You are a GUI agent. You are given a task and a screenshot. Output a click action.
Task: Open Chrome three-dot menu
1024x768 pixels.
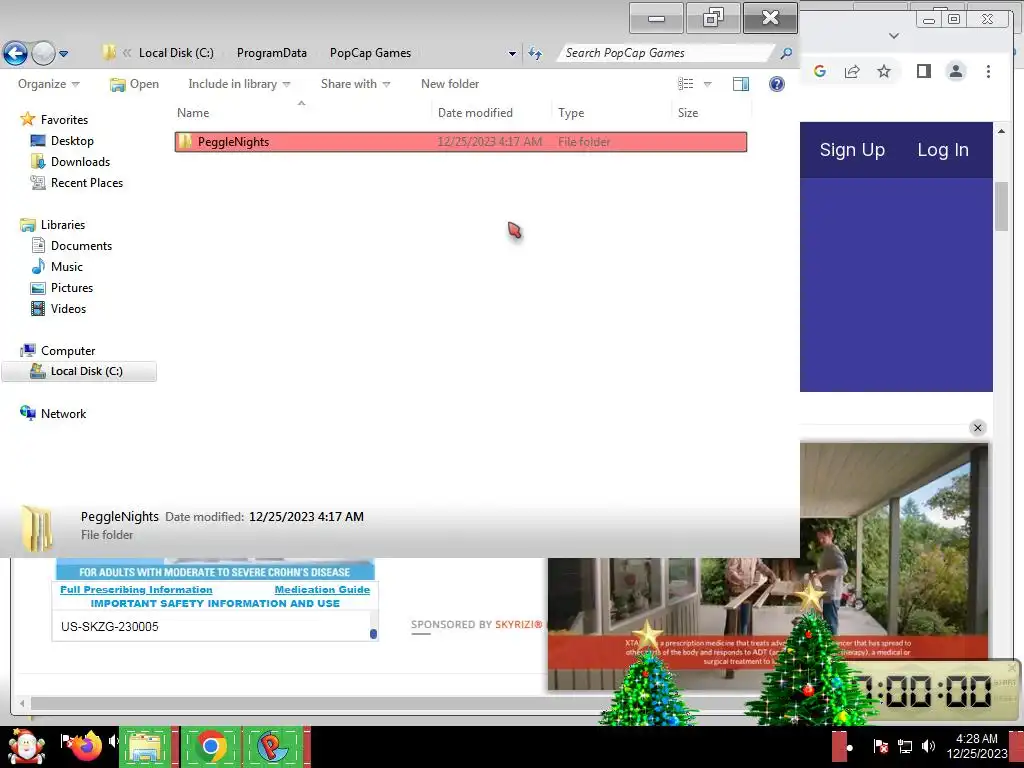(x=988, y=71)
